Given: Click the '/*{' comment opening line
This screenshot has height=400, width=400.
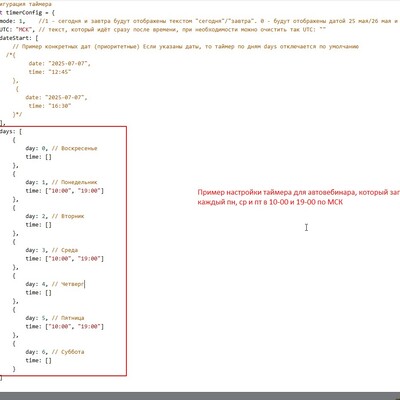Looking at the screenshot, I should (11, 55).
